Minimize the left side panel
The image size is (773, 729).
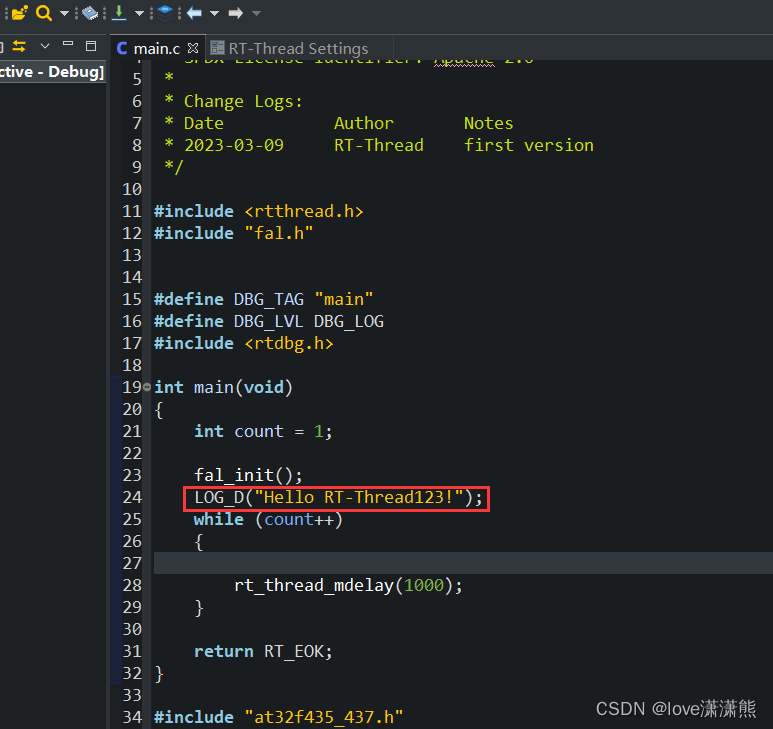point(68,44)
